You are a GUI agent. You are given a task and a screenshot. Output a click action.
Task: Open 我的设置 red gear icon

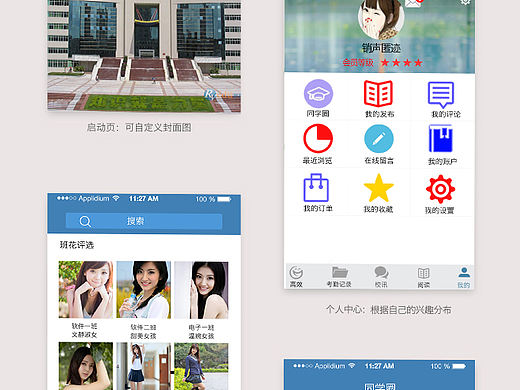point(440,189)
